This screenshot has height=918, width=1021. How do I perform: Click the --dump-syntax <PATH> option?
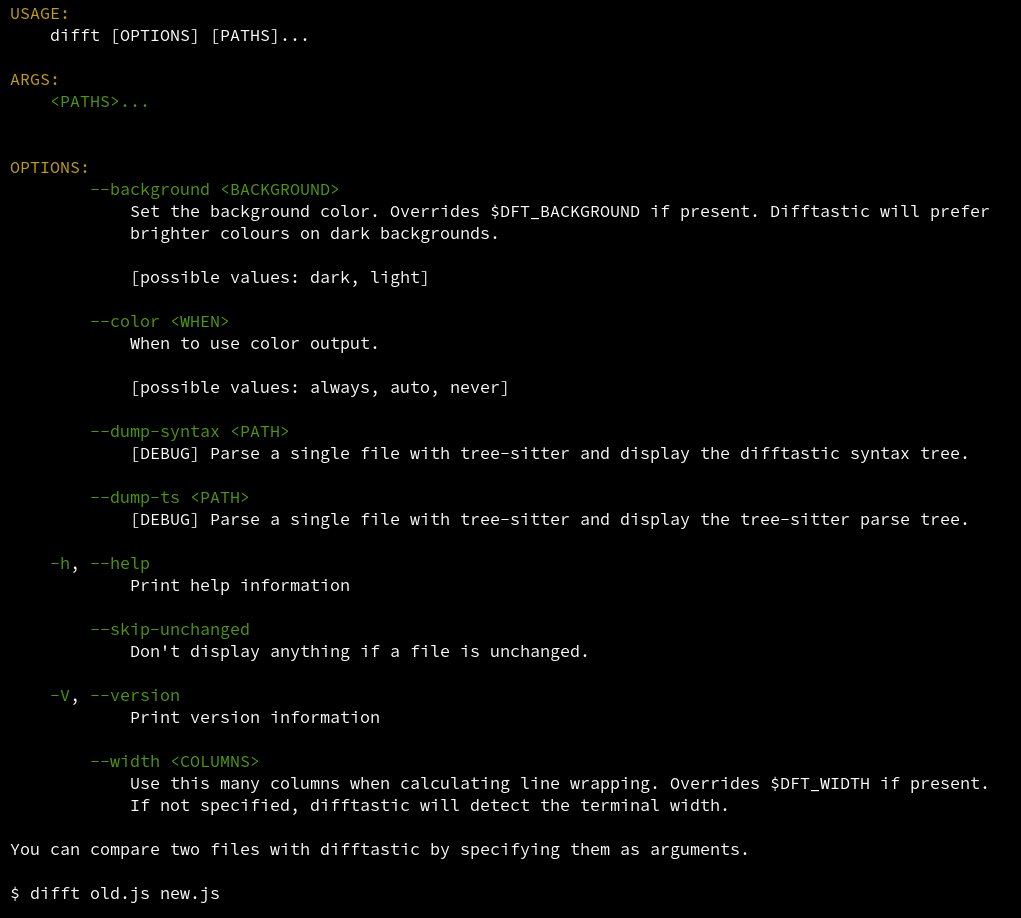coord(189,431)
